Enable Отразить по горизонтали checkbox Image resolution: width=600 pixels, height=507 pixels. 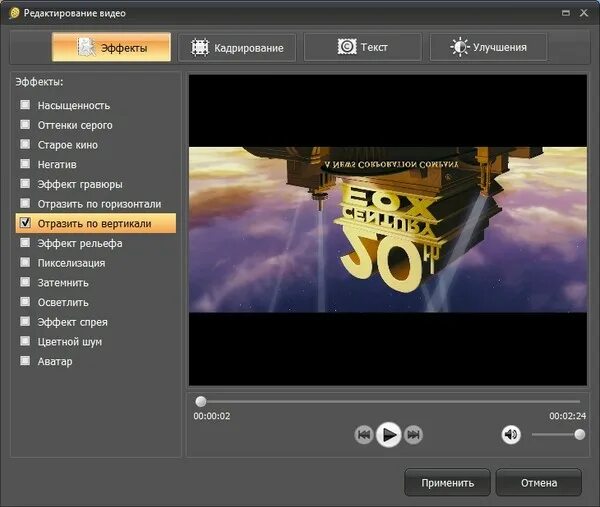(x=25, y=203)
